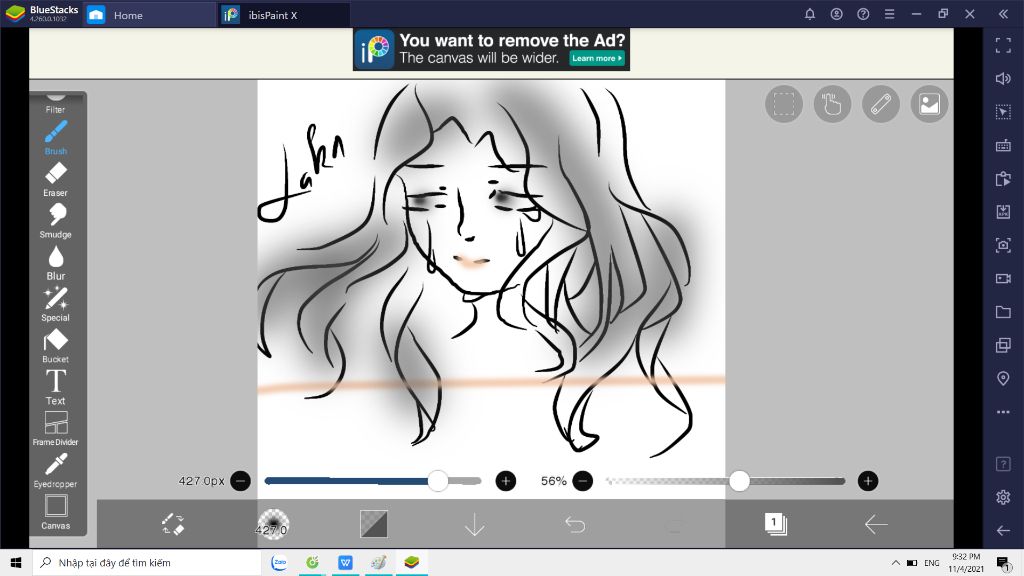Image resolution: width=1024 pixels, height=576 pixels.
Task: Show more BlueStacks sidebar options
Action: [x=1003, y=412]
